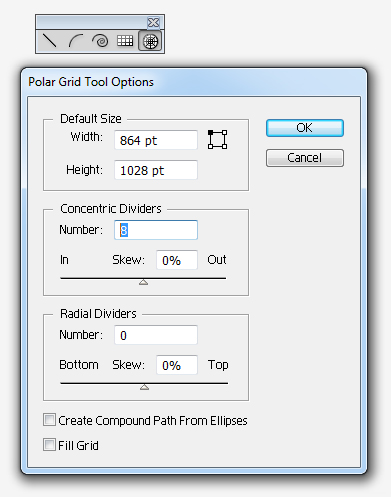391x497 pixels.
Task: Click the Width input field
Action: pyautogui.click(x=156, y=140)
